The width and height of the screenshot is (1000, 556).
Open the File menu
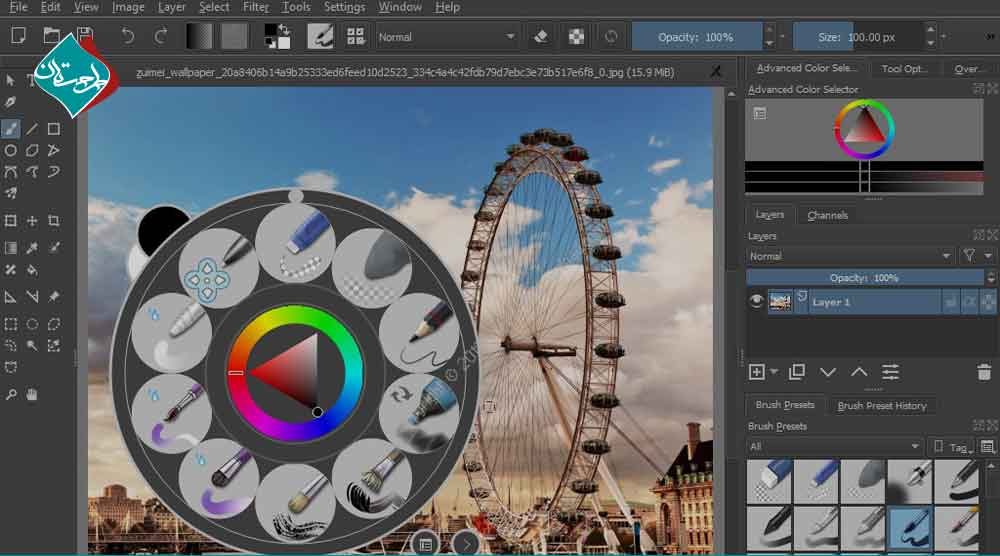tap(18, 7)
